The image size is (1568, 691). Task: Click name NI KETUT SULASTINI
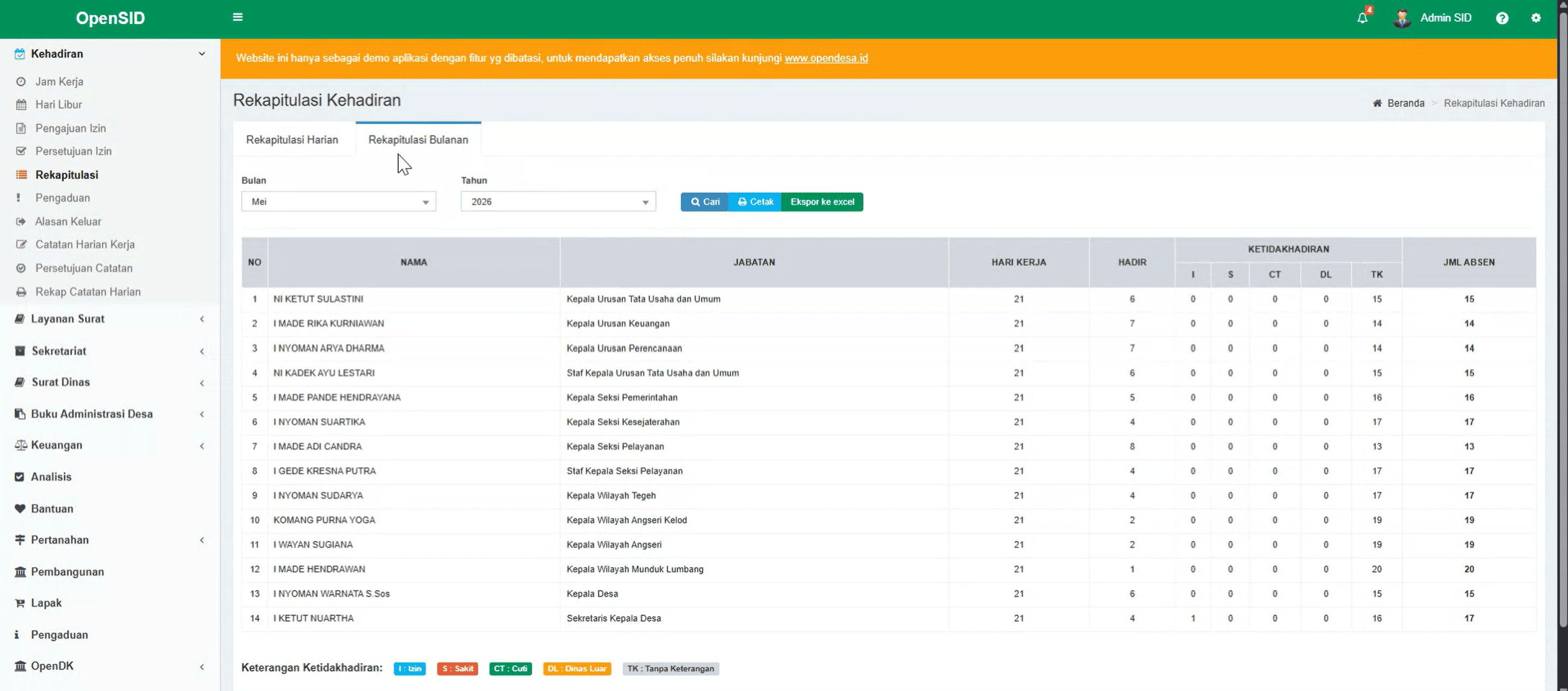(318, 299)
